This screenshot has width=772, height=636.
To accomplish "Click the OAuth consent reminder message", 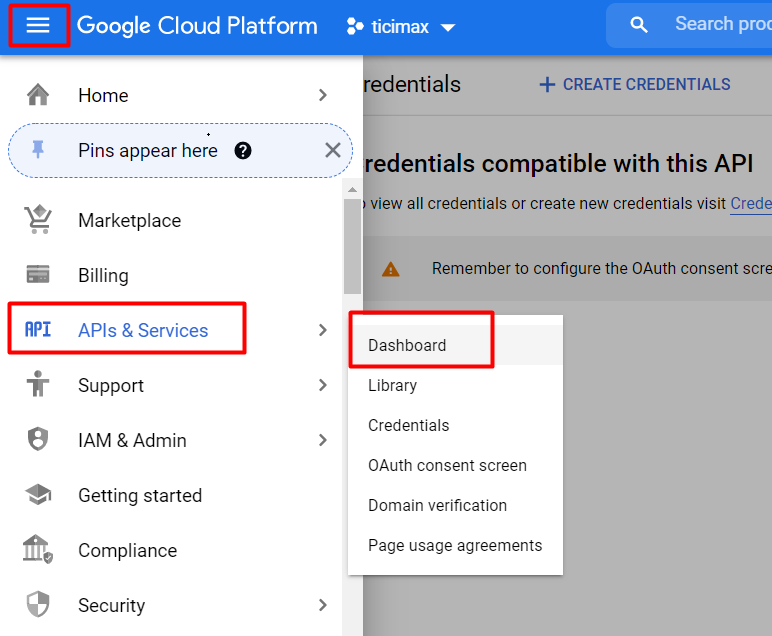I will (x=602, y=268).
